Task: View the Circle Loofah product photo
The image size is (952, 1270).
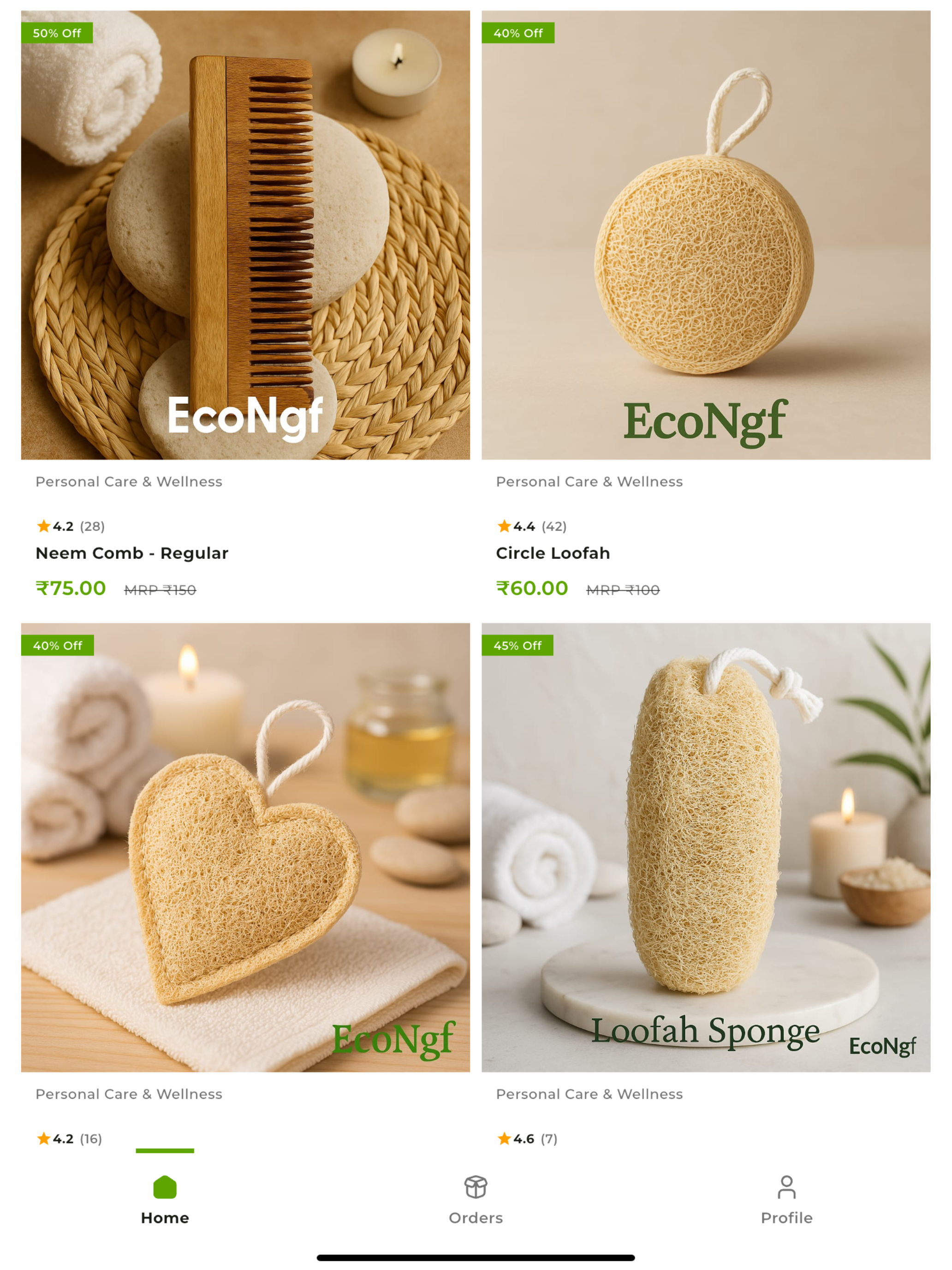Action: 706,235
